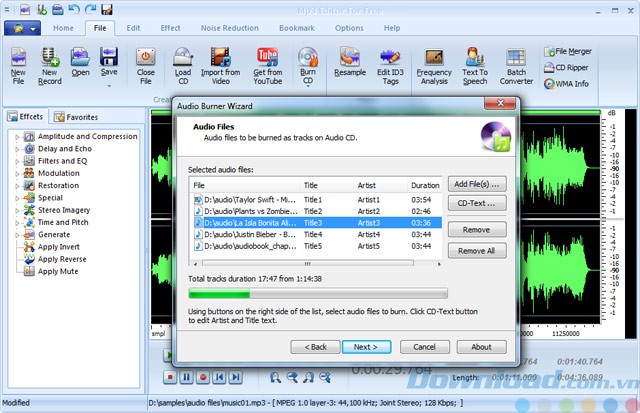
Task: Open CD Ripper tool
Action: 567,68
